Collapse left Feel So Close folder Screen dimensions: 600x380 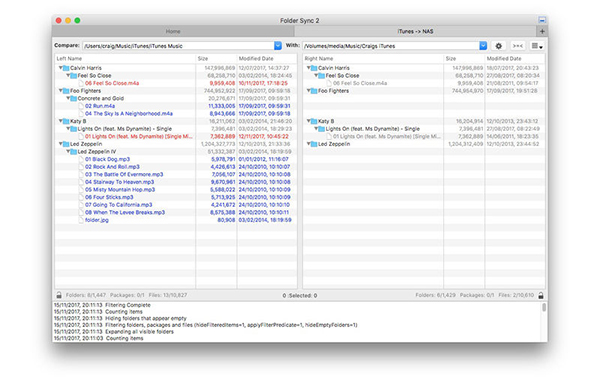coord(68,75)
